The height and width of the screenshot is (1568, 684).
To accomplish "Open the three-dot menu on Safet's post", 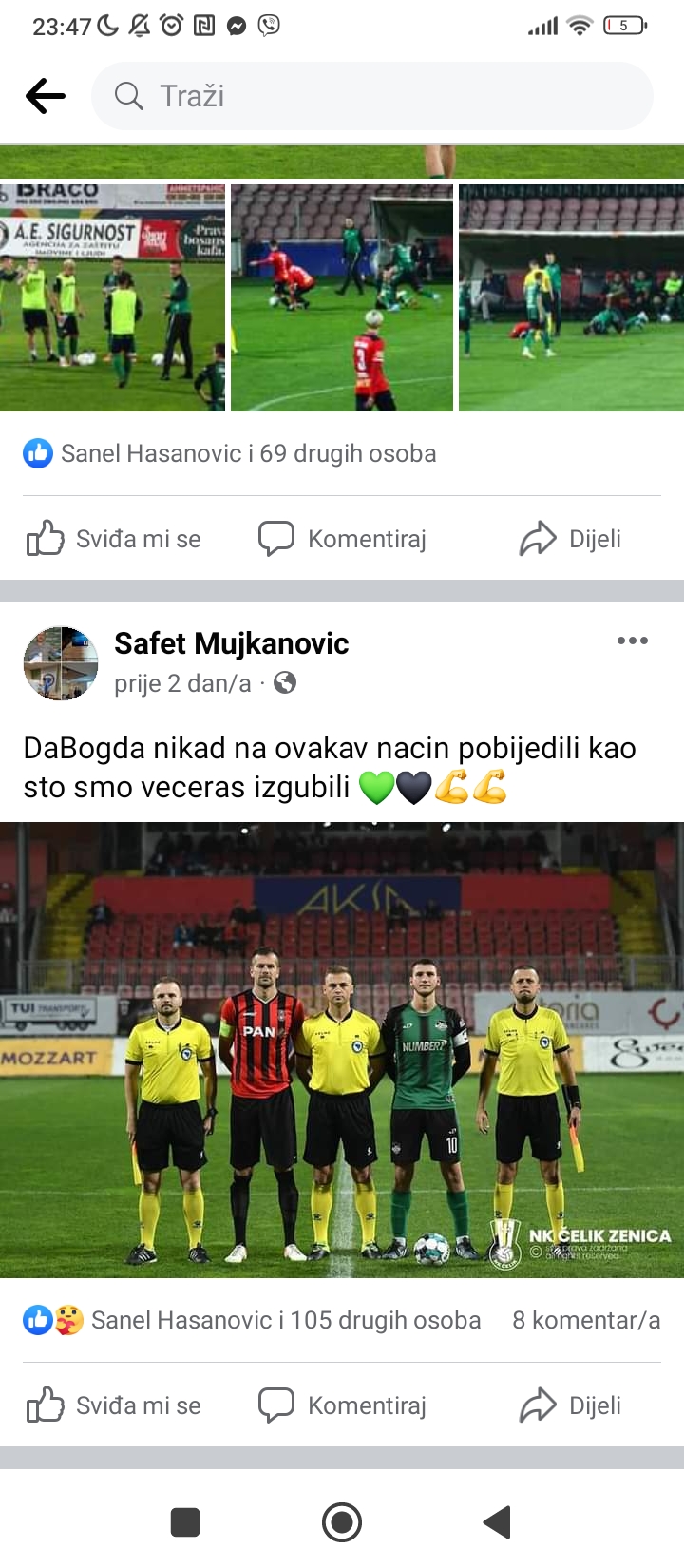I will point(633,641).
